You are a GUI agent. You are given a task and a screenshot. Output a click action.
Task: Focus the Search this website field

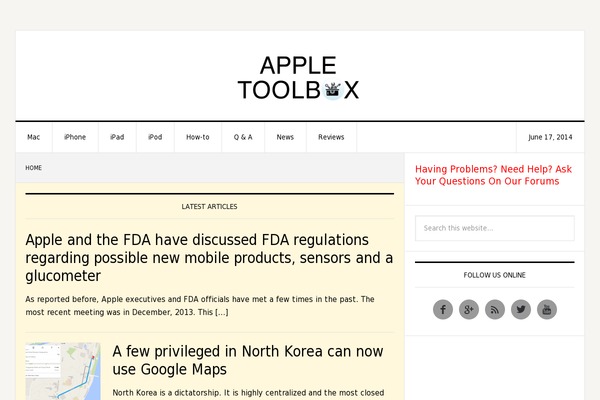(x=495, y=228)
